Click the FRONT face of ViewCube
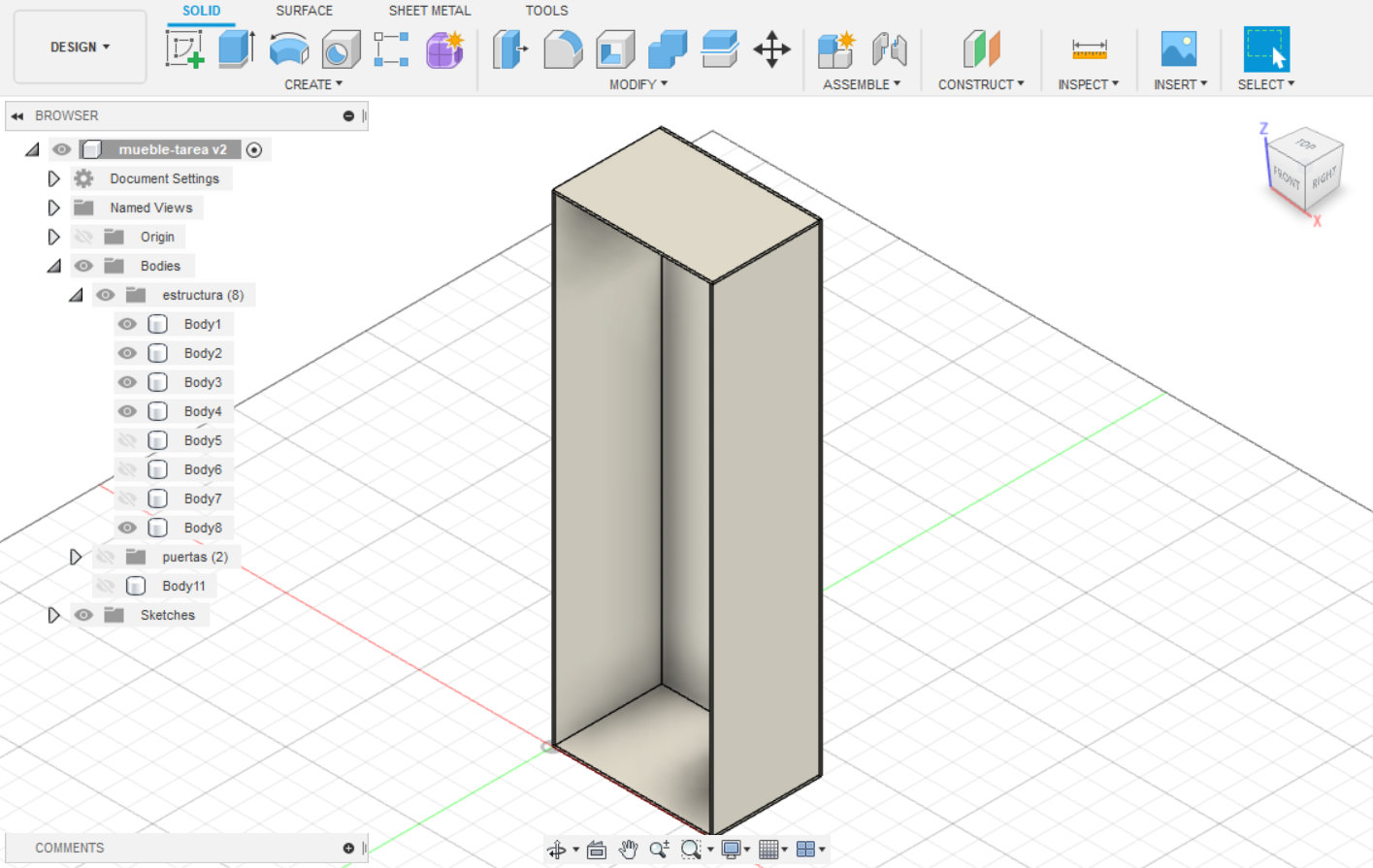This screenshot has height=868, width=1373. point(1287,177)
